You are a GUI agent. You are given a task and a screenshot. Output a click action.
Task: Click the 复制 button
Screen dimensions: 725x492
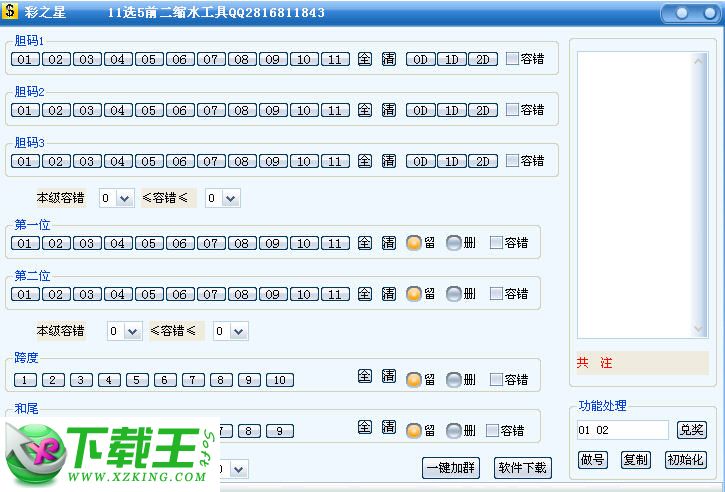pyautogui.click(x=636, y=460)
